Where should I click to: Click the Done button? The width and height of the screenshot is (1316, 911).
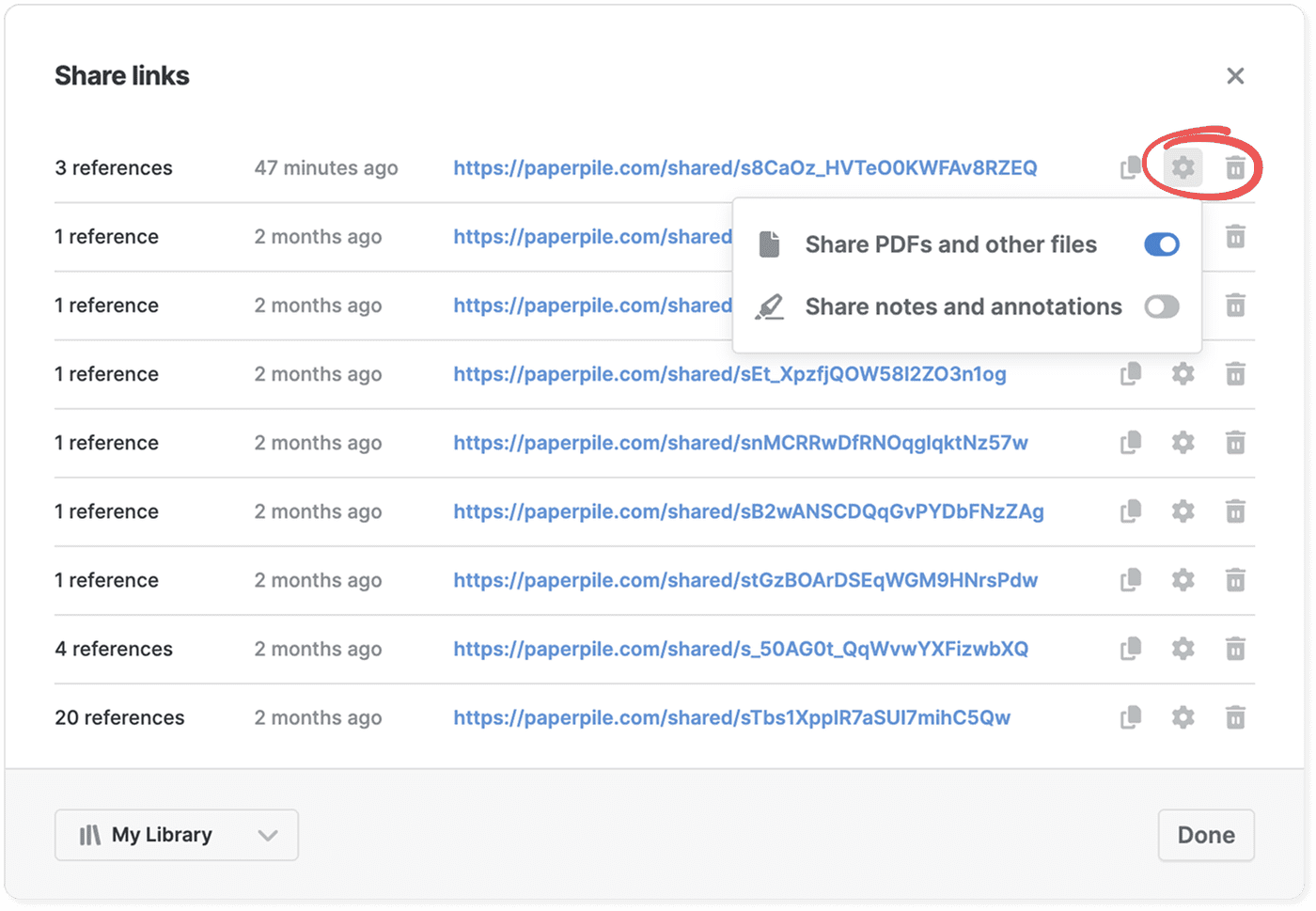tap(1206, 834)
